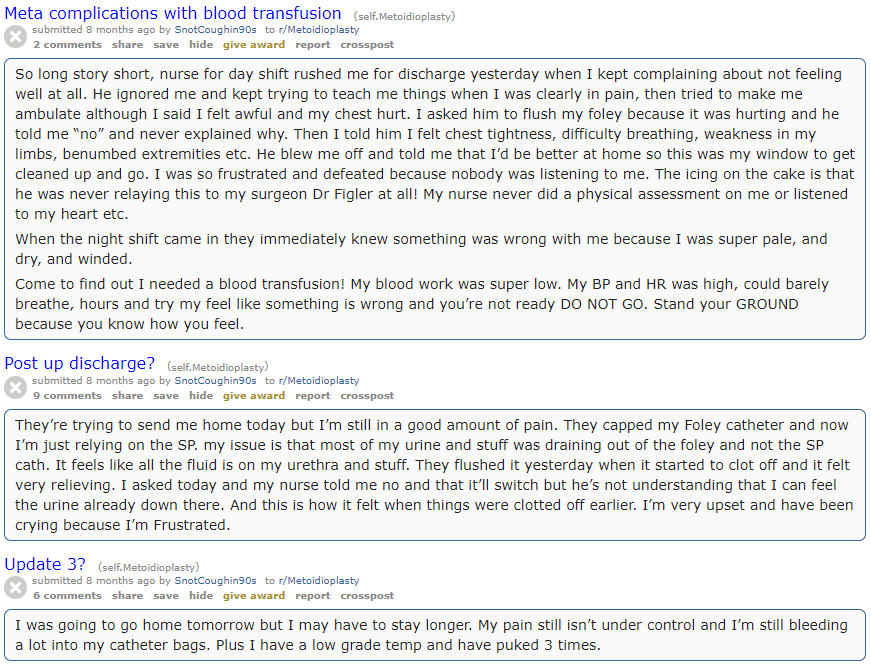Open the "Update 3?" post title
The height and width of the screenshot is (669, 871).
[x=45, y=564]
